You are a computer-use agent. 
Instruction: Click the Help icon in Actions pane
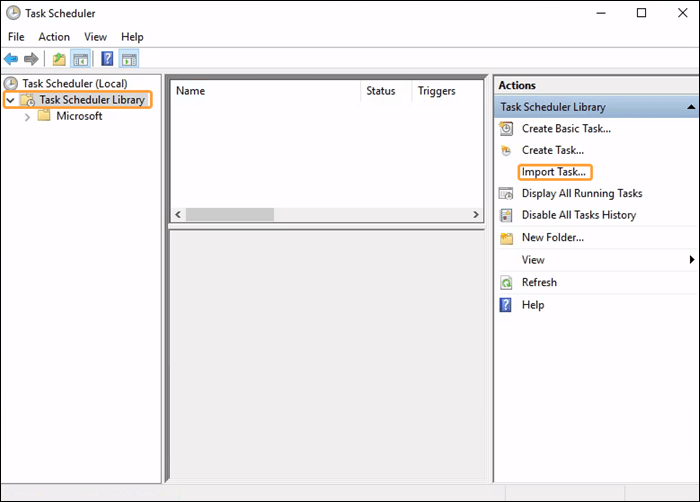(505, 305)
